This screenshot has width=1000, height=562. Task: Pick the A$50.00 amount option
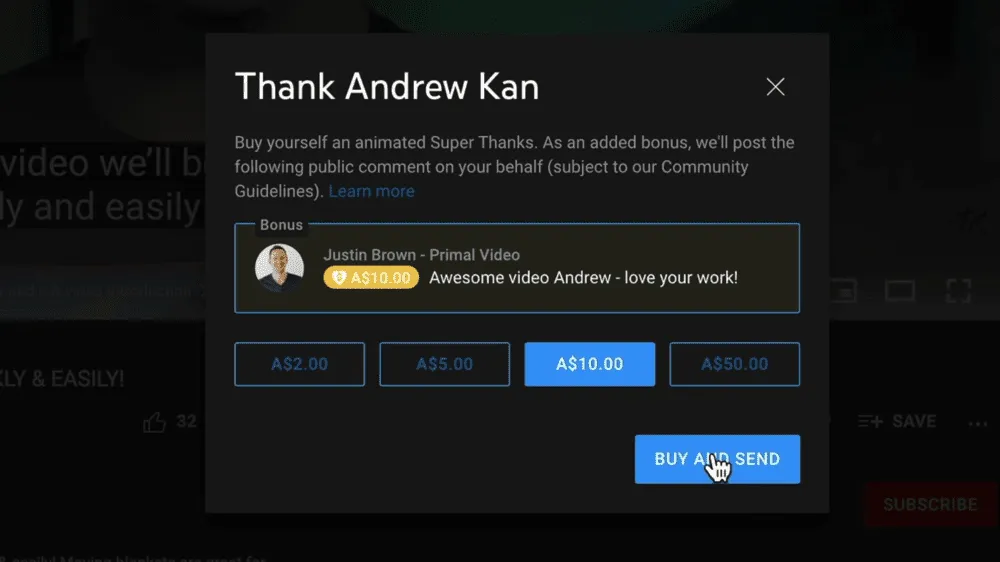735,364
